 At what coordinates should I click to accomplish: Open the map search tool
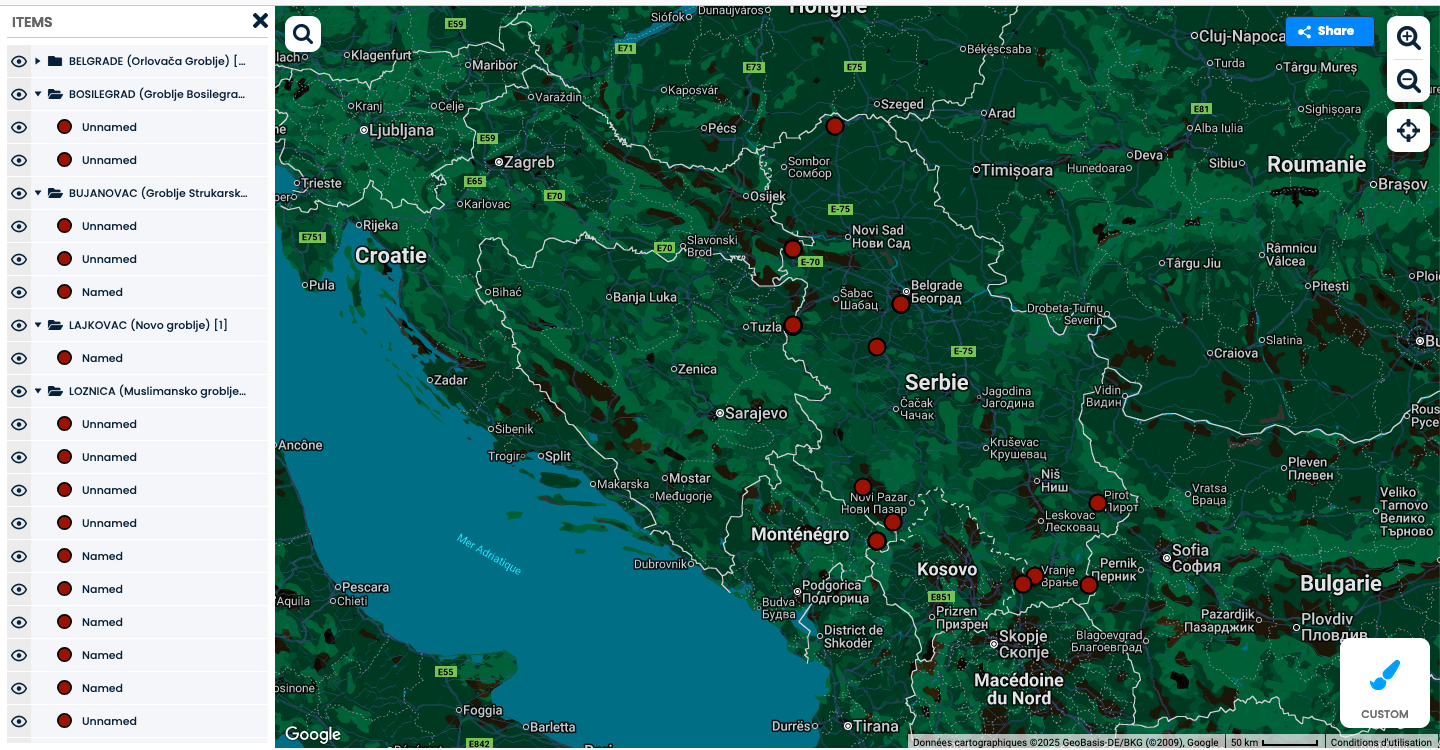click(303, 34)
